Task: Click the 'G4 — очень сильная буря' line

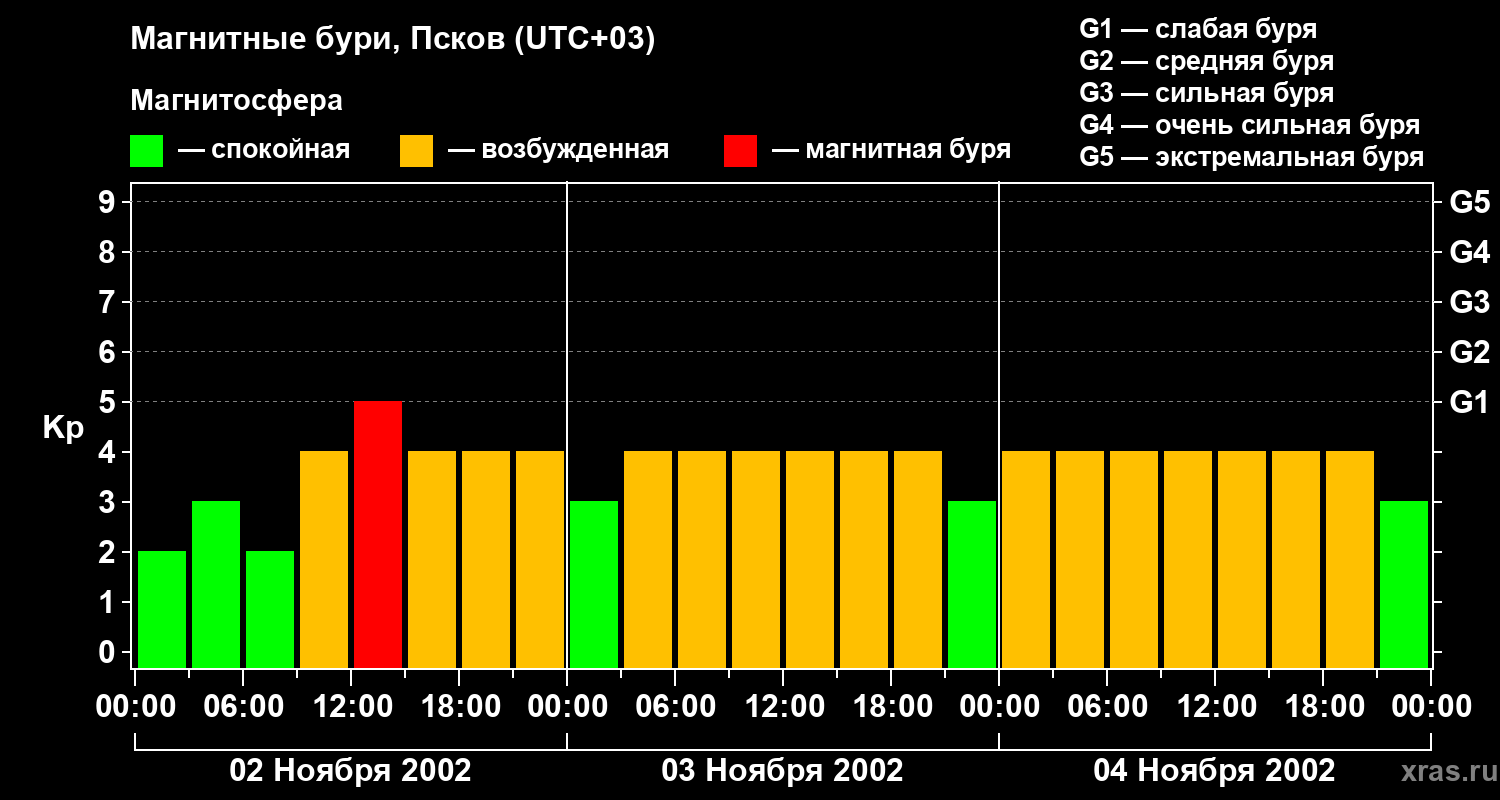Action: [1250, 125]
